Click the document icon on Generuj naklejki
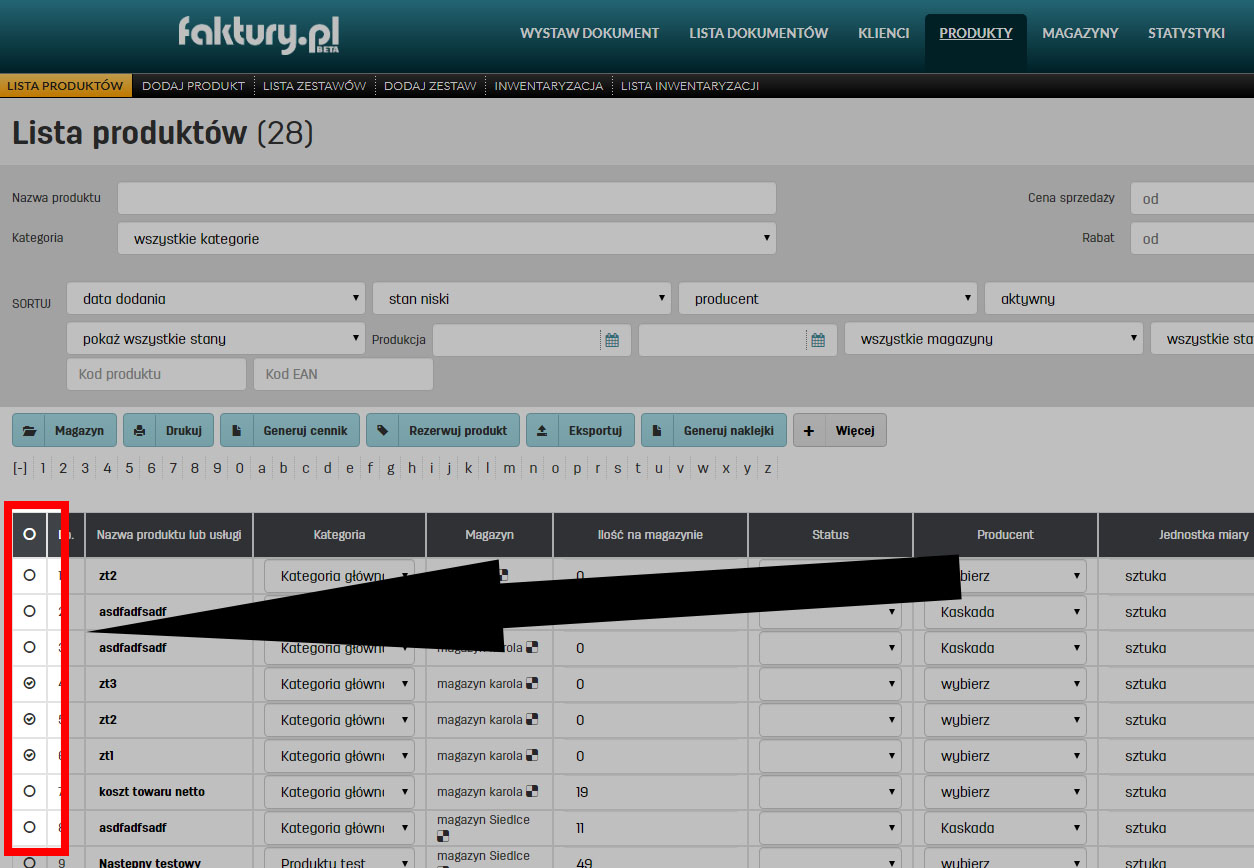This screenshot has width=1254, height=868. pos(657,431)
